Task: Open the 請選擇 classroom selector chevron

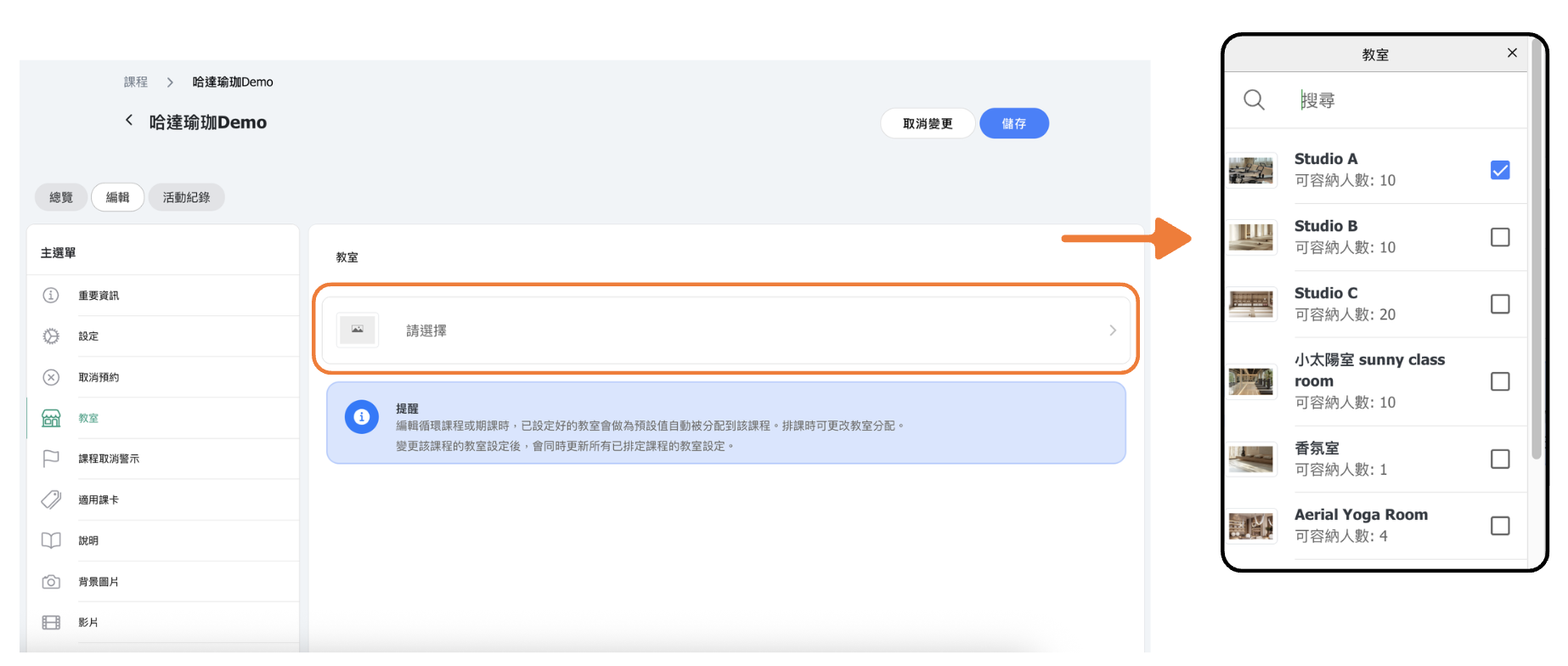Action: pos(1112,330)
